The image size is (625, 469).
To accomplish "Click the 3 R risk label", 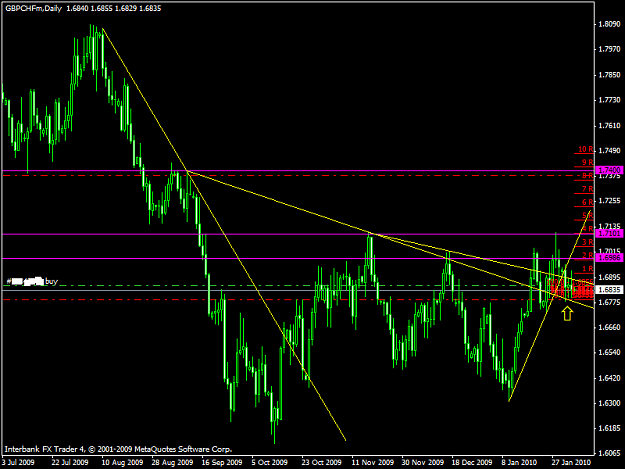I will [x=588, y=242].
